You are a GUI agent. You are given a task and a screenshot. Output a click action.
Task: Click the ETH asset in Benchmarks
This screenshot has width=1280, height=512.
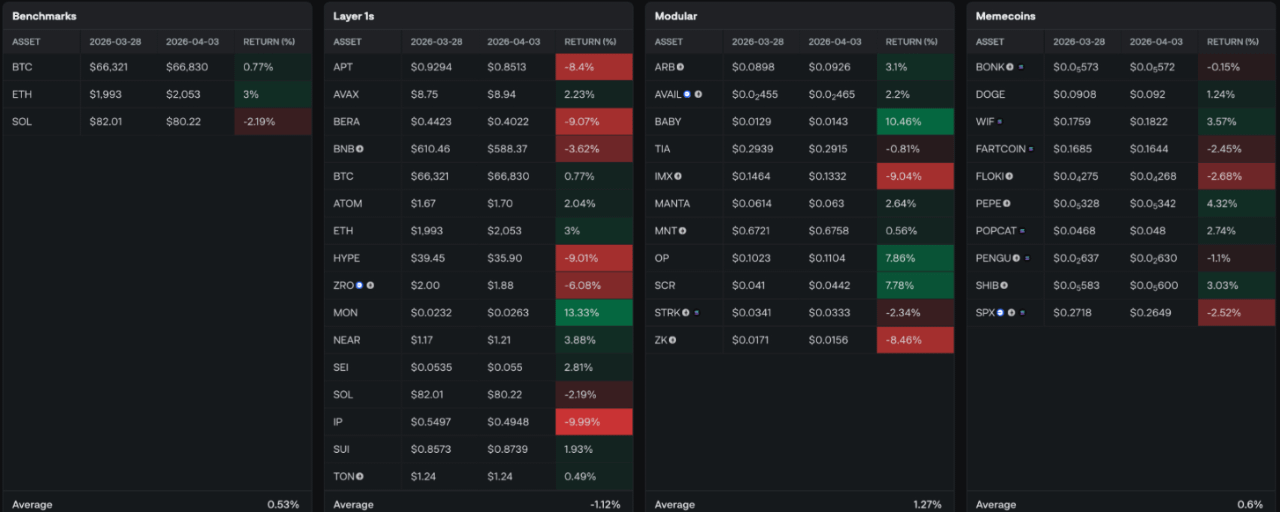tap(21, 94)
